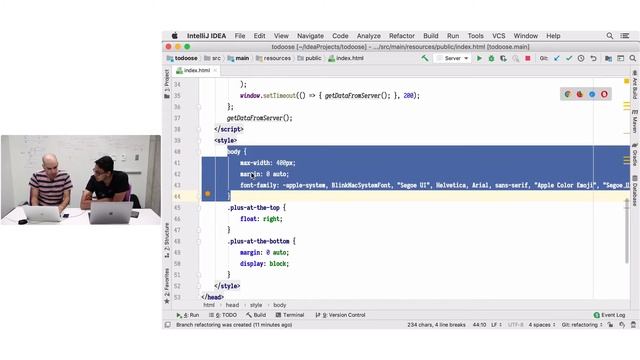The width and height of the screenshot is (640, 360).
Task: Open the Tools menu
Action: tap(476, 36)
